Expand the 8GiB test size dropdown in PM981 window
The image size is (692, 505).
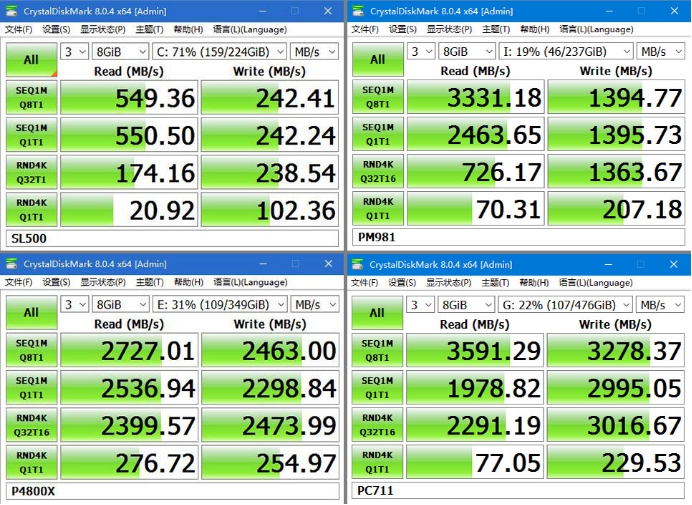(x=468, y=51)
